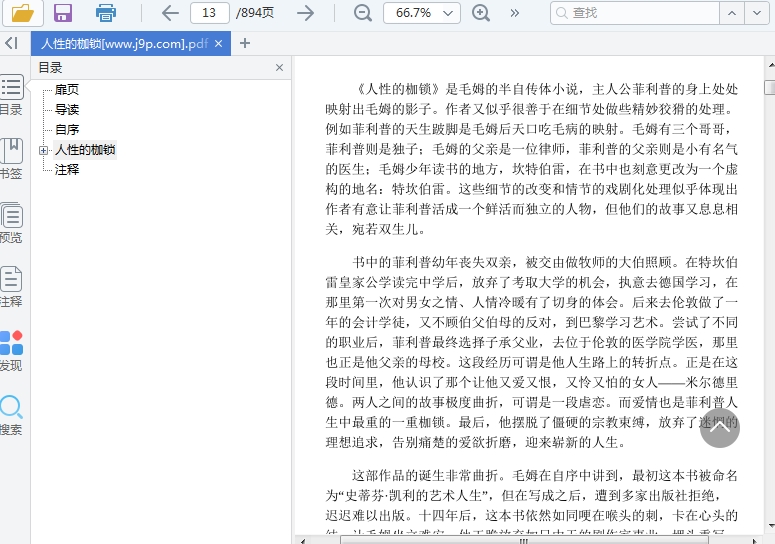Go to the next page arrow
This screenshot has height=544, width=775.
pos(305,13)
